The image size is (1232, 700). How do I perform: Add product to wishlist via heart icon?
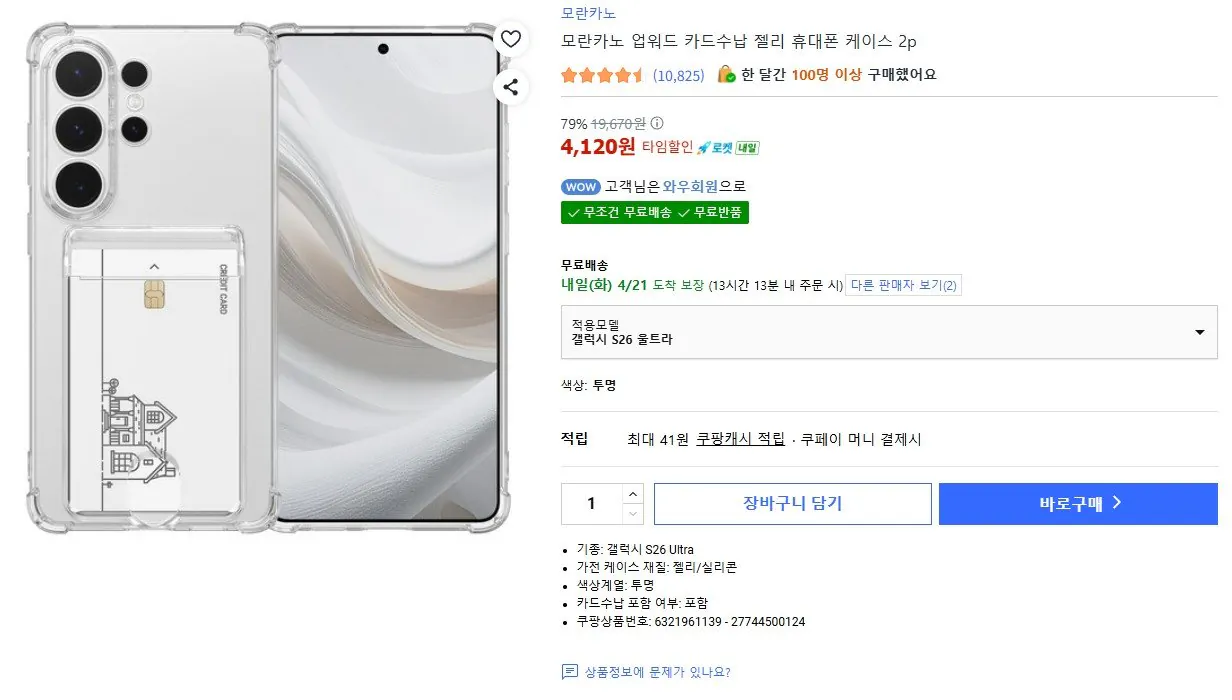(511, 38)
